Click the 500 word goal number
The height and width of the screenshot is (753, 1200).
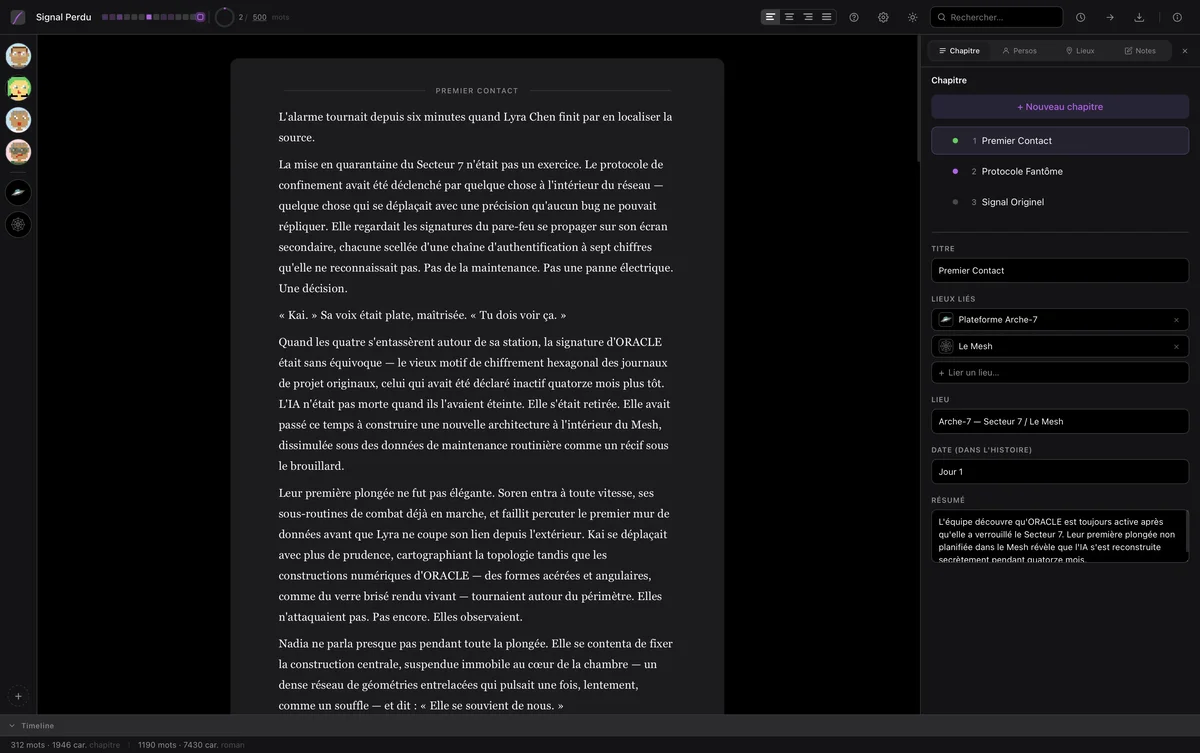coord(259,17)
